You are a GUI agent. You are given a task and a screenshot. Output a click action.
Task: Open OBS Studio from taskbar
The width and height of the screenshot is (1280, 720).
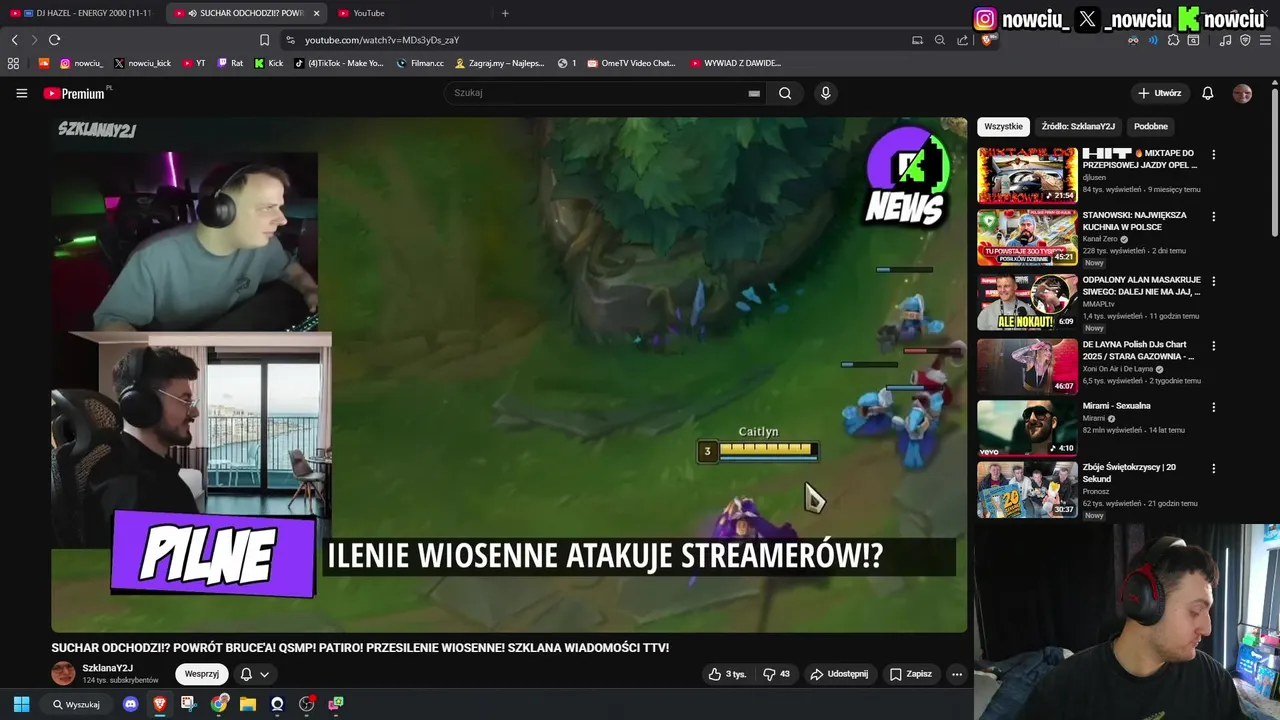coord(306,704)
